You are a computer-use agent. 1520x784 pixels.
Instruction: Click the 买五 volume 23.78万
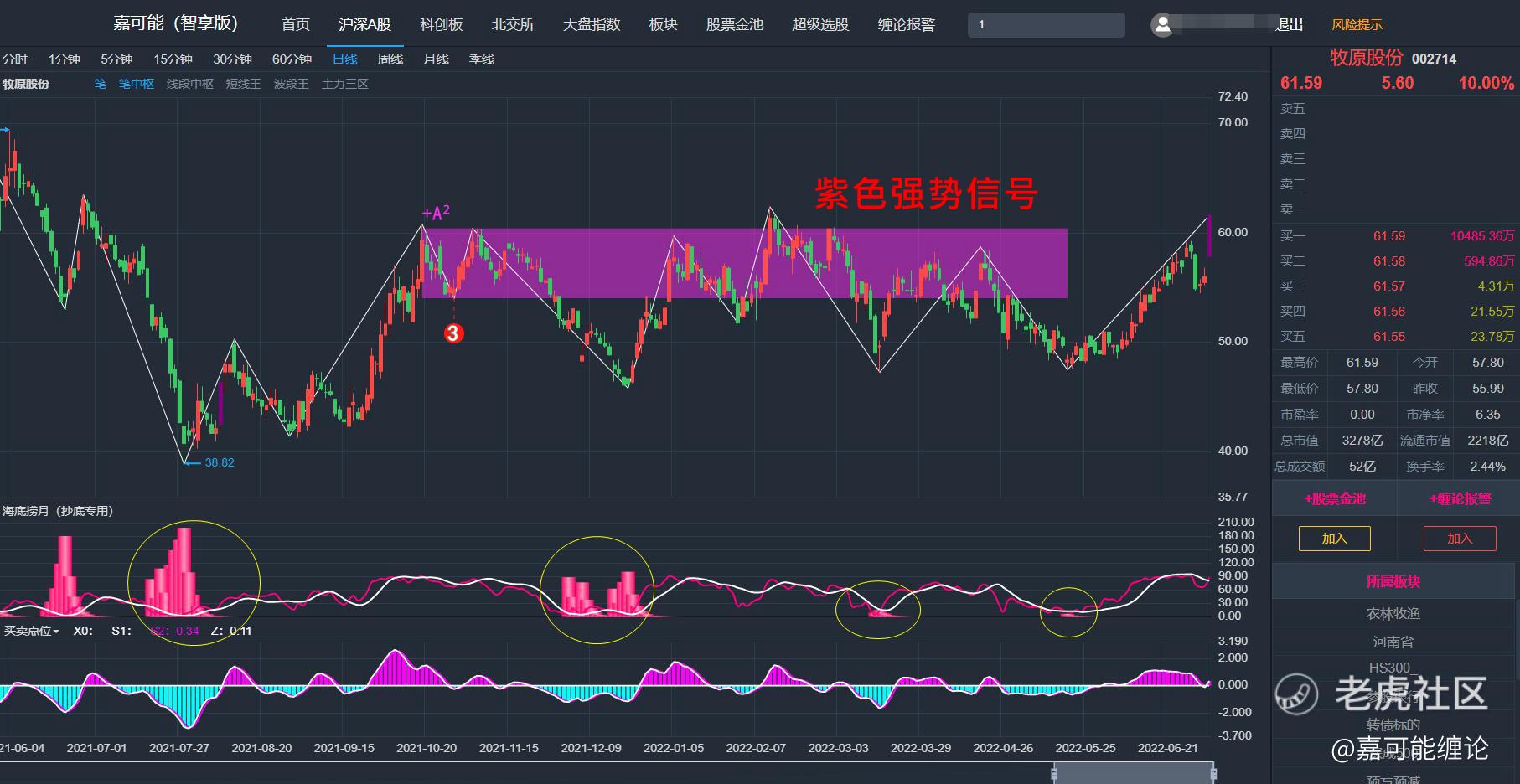tap(1492, 337)
